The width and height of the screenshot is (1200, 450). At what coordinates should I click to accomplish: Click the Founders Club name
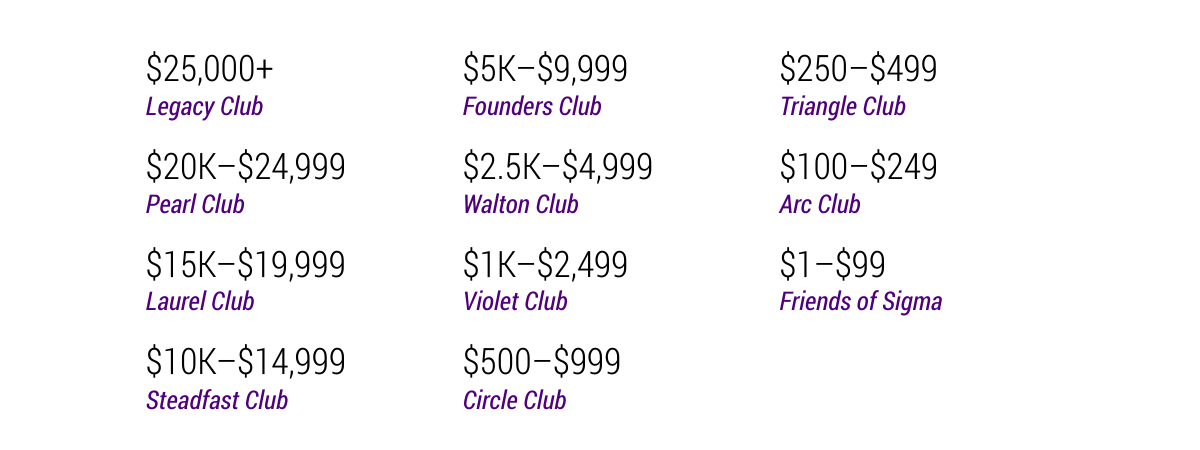pos(532,107)
